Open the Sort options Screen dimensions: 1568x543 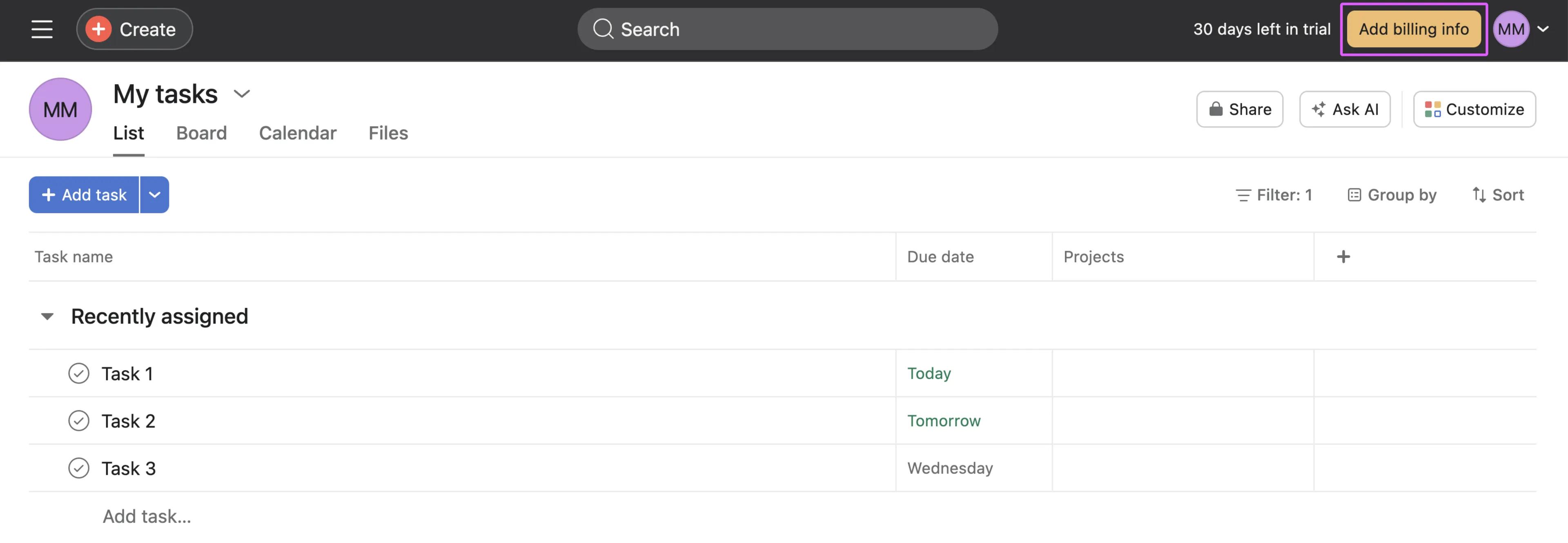(x=1497, y=195)
